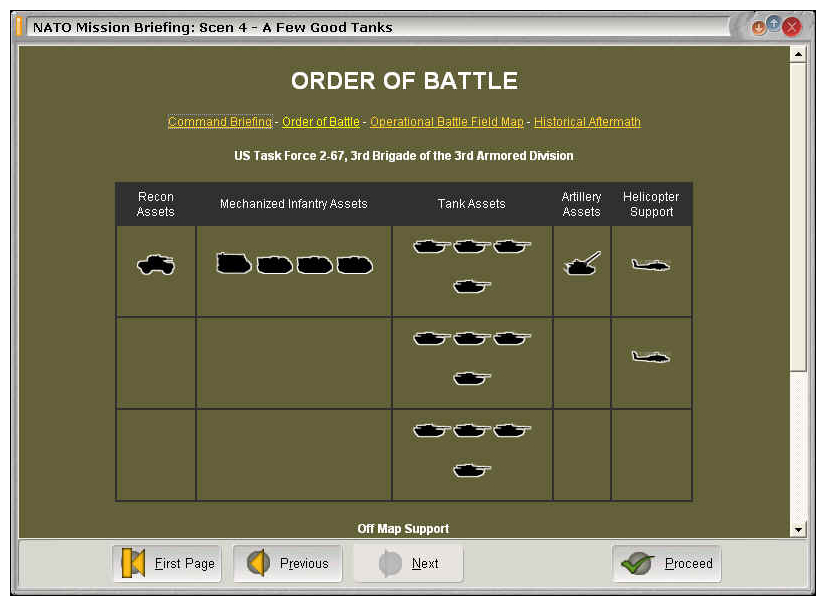This screenshot has width=826, height=606.
Task: Click the second-row helicopter support icon
Action: click(x=651, y=357)
